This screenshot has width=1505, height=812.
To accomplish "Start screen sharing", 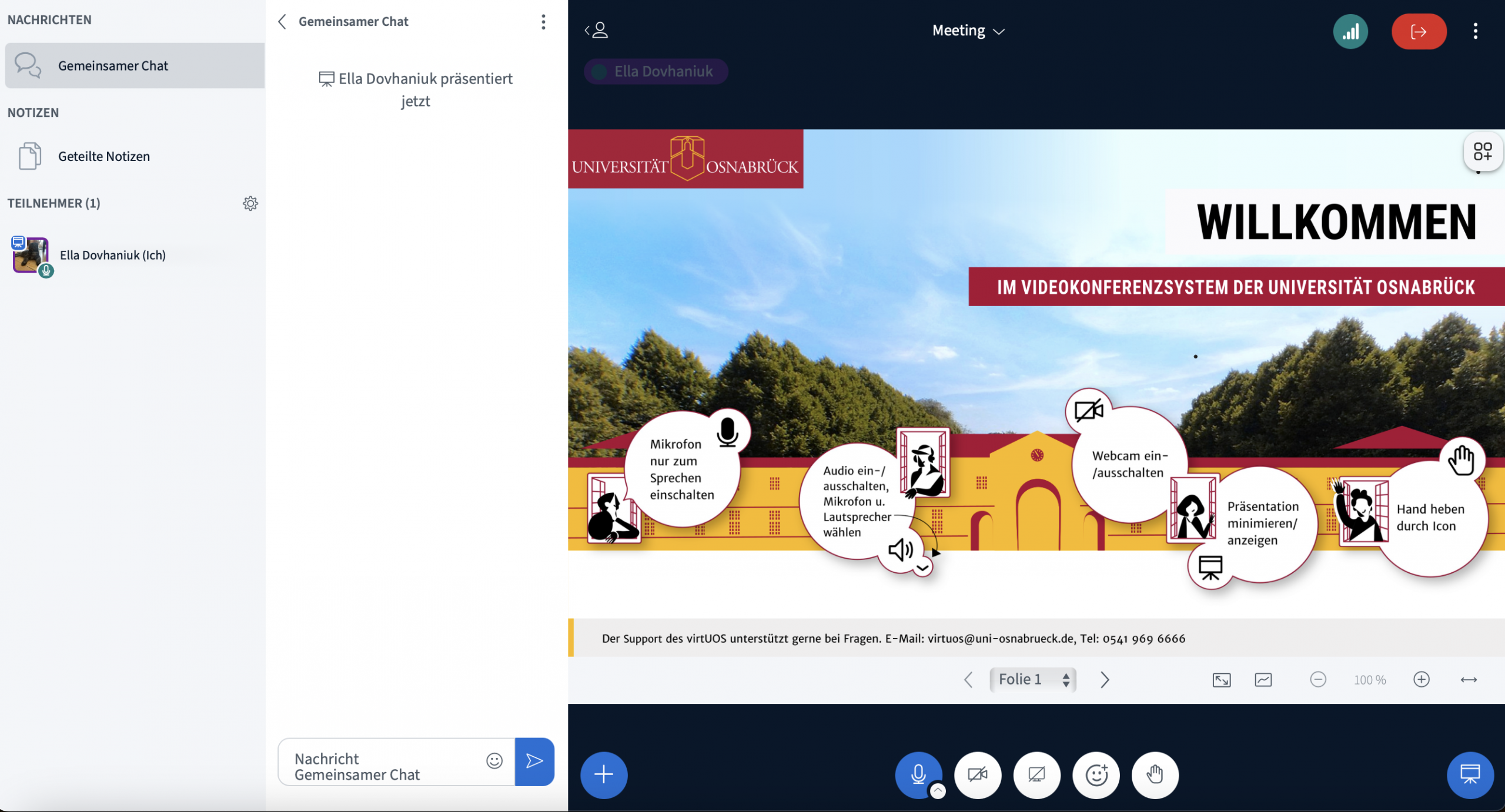I will (x=1037, y=775).
